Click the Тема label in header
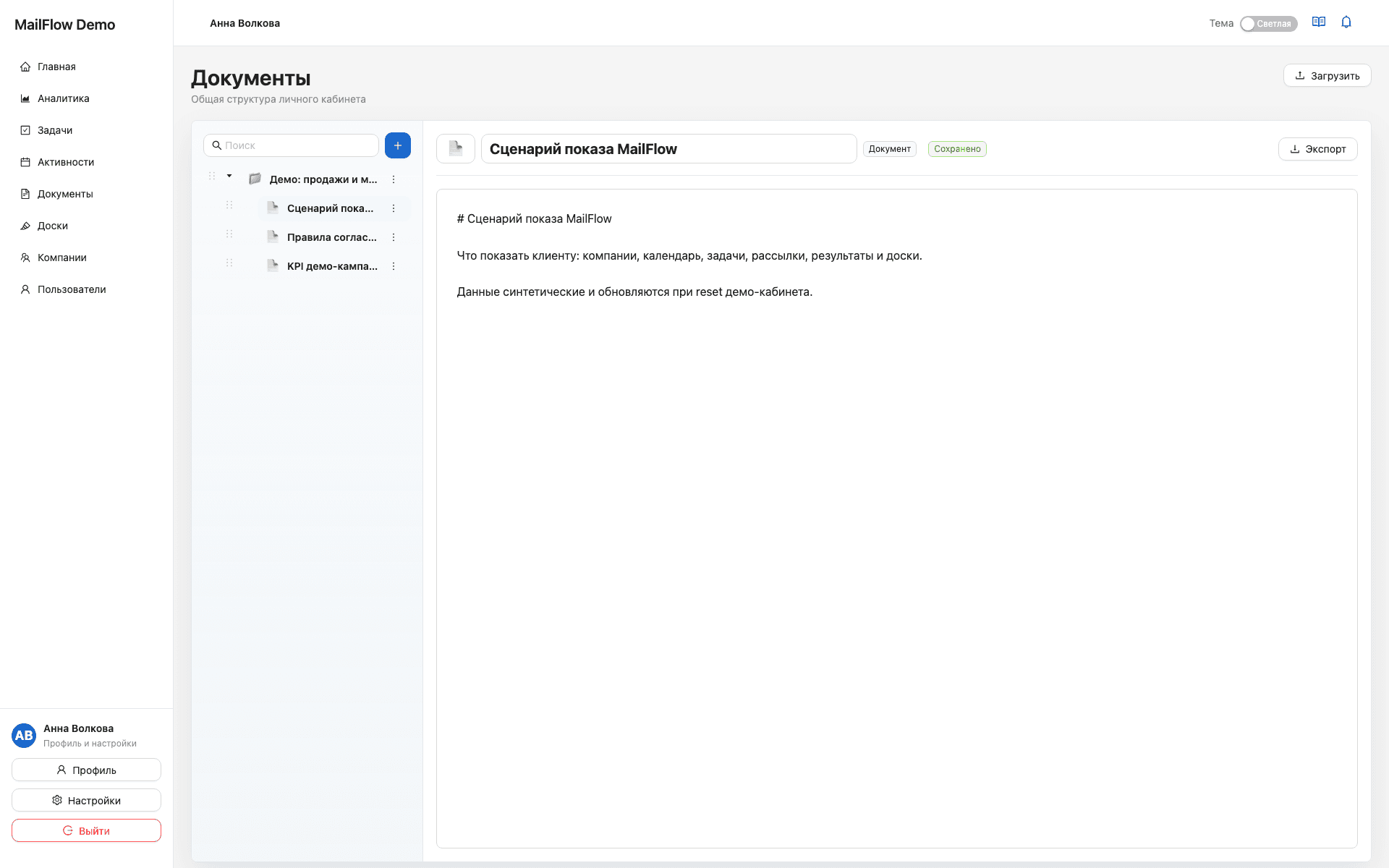 click(x=1221, y=23)
